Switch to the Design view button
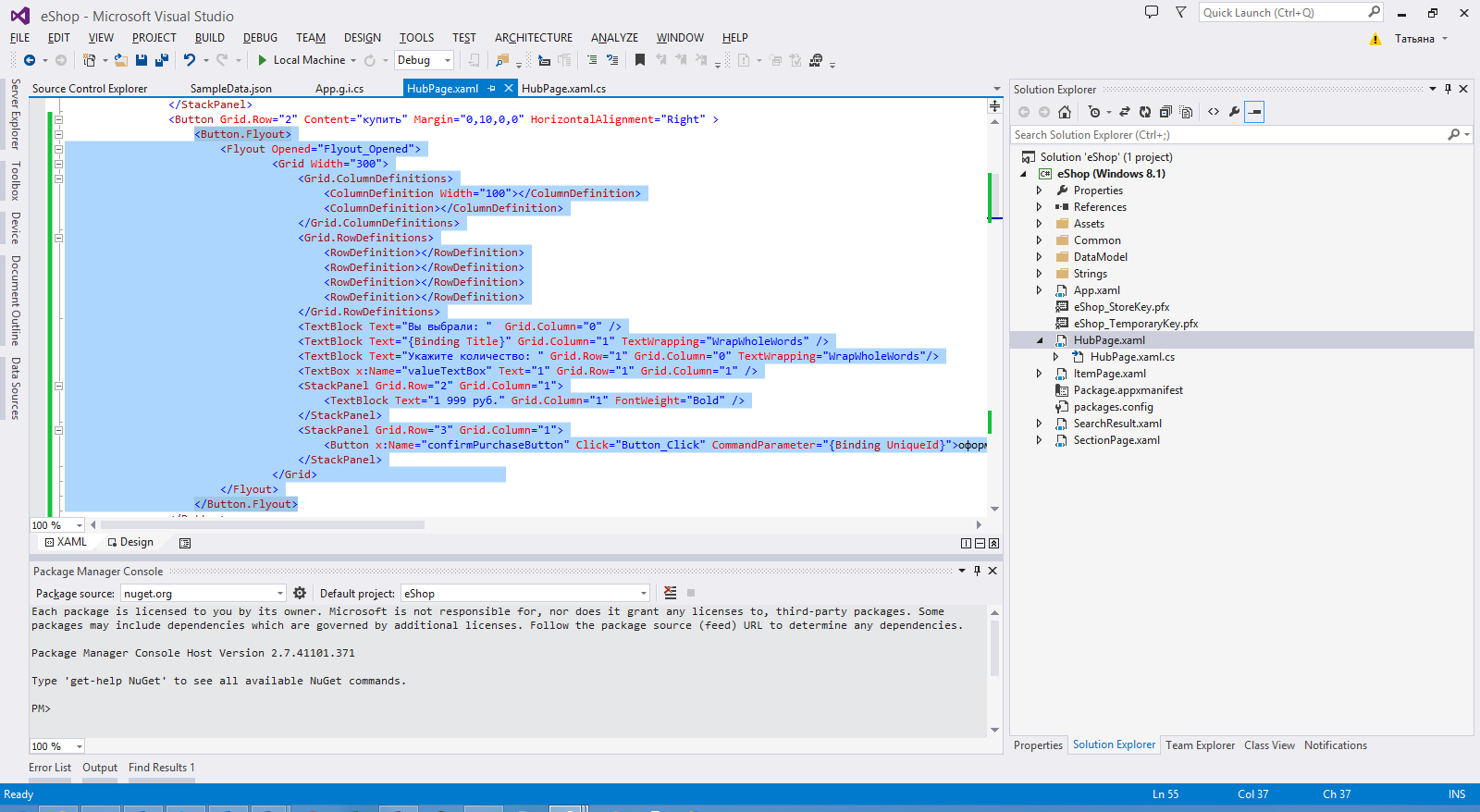 [130, 543]
